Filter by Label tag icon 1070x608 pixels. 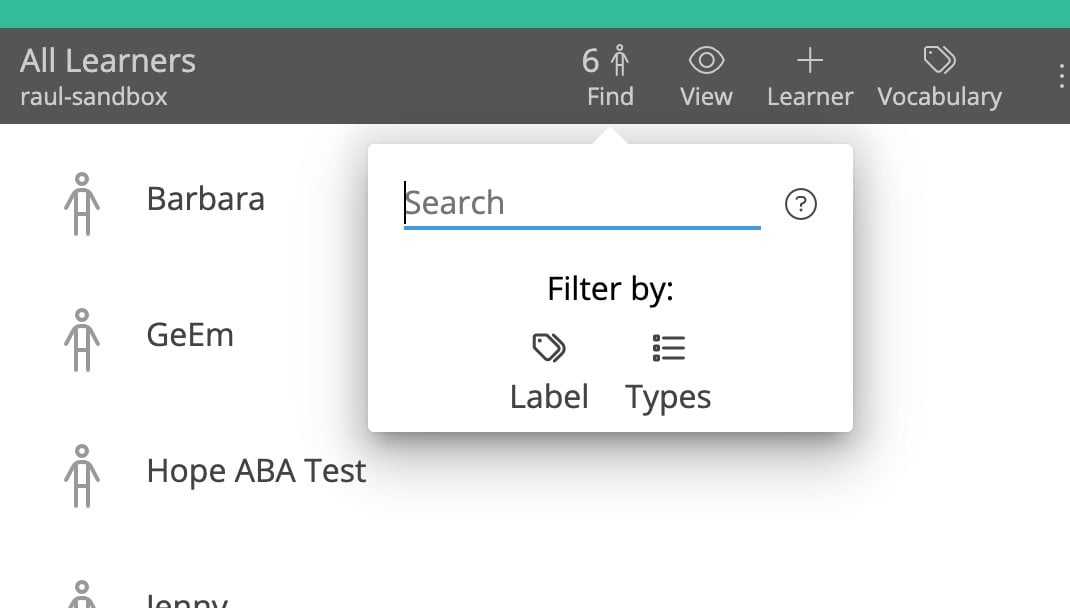point(549,348)
